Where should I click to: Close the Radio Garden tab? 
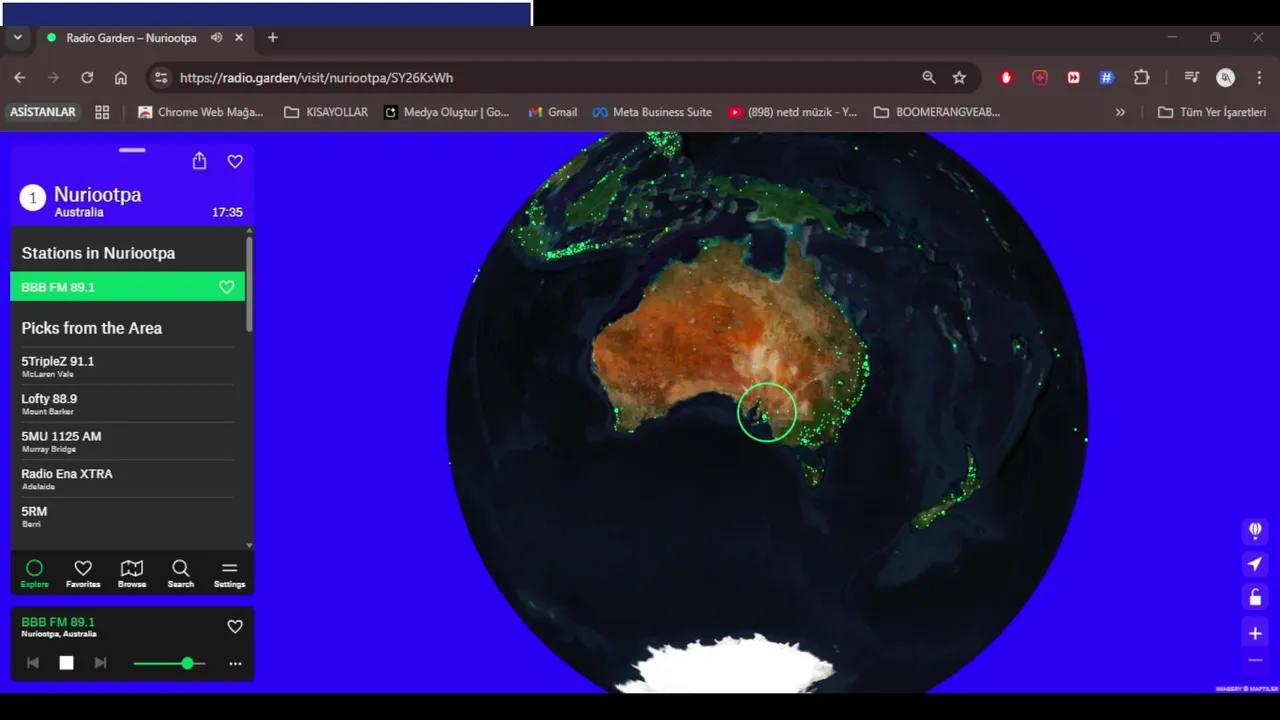tap(239, 38)
